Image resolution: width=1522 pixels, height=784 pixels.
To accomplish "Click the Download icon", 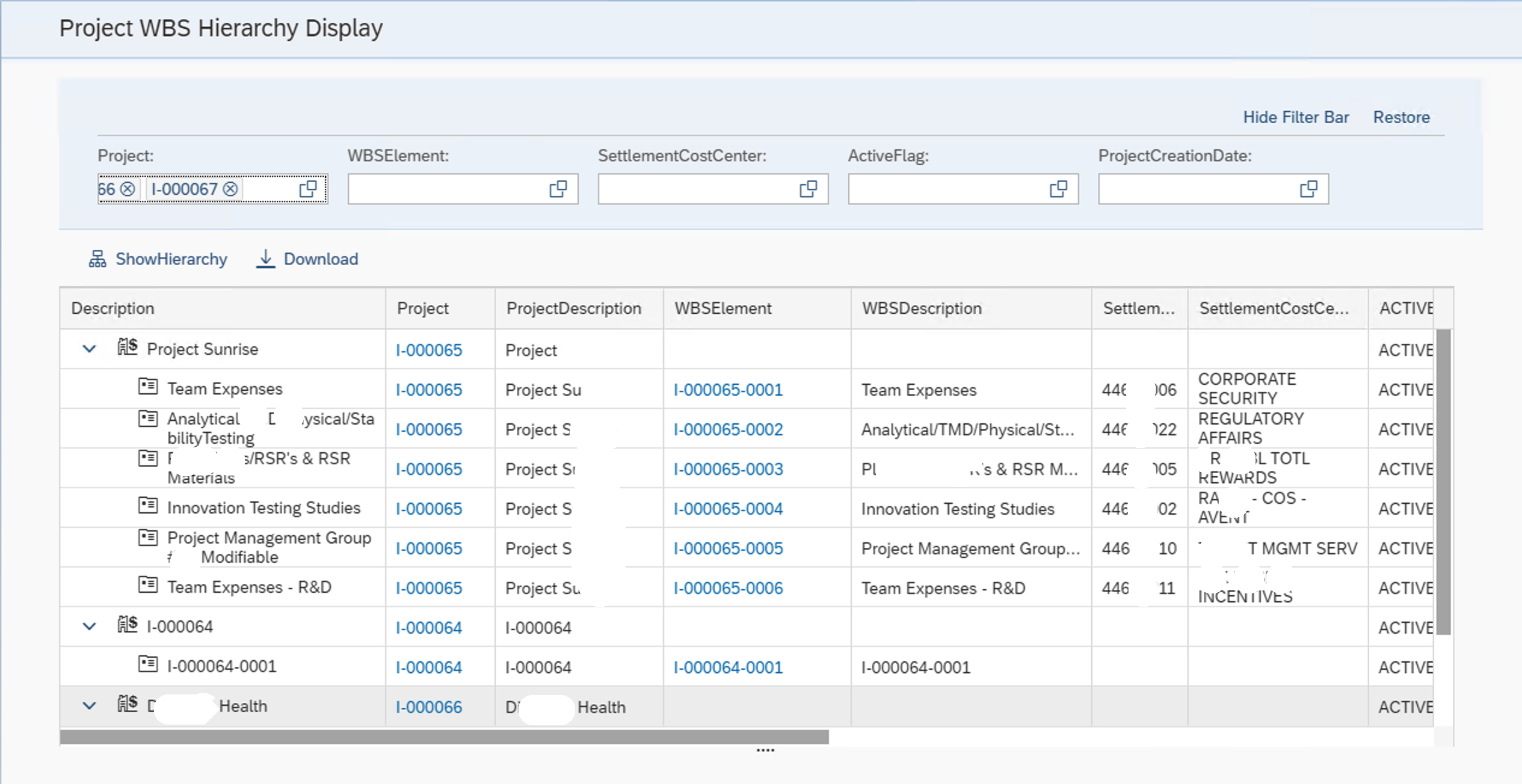I will tap(266, 259).
